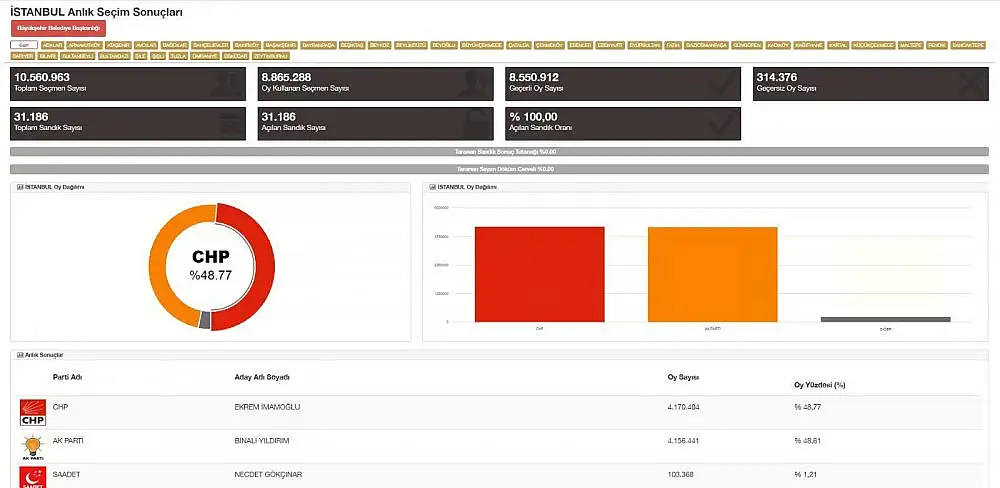
Task: Click the checkmark icon on Geçerli Oy Sayısı card
Action: click(x=721, y=84)
